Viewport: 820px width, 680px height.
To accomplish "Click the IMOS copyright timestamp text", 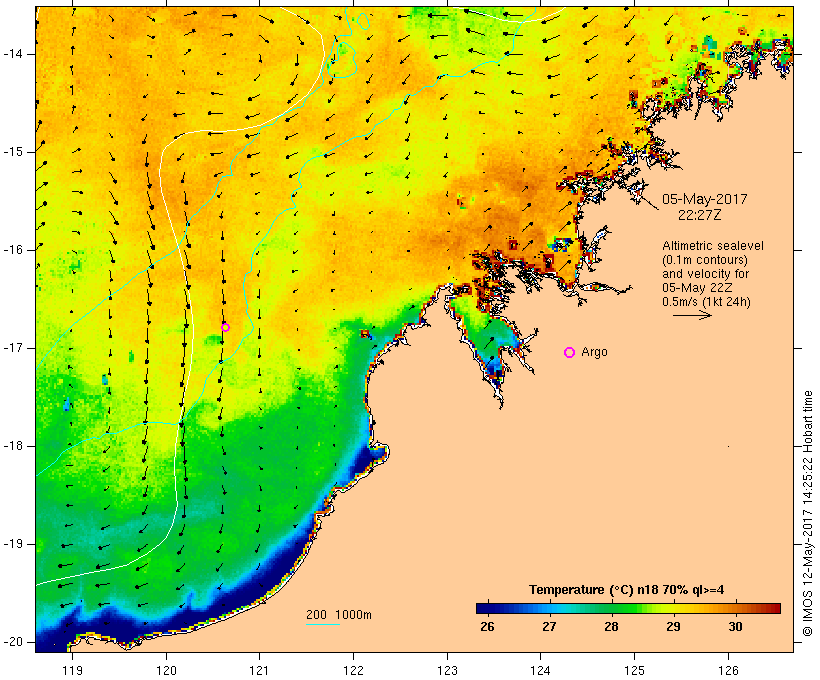I will [808, 514].
